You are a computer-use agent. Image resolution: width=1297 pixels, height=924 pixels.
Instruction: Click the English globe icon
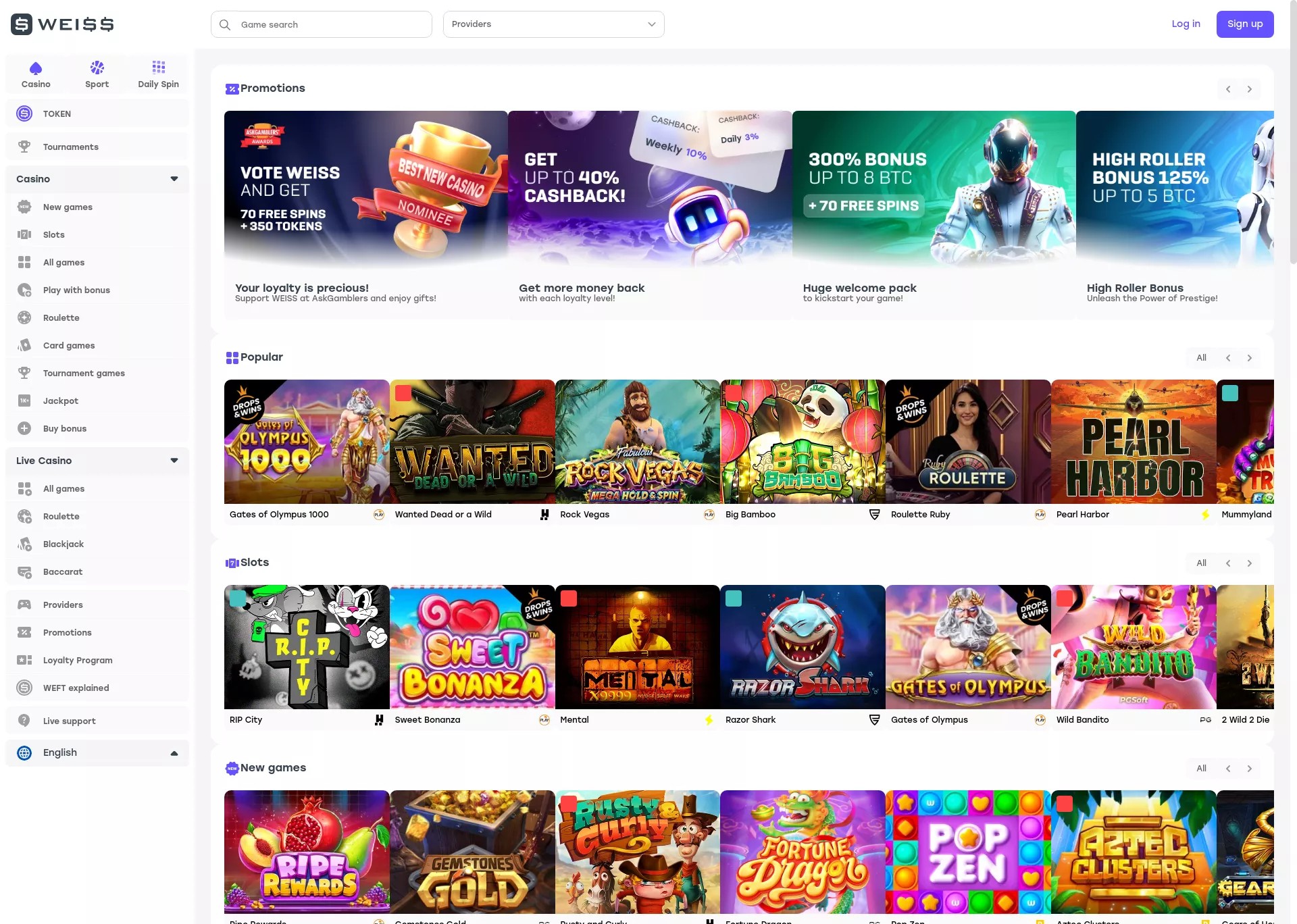point(24,753)
